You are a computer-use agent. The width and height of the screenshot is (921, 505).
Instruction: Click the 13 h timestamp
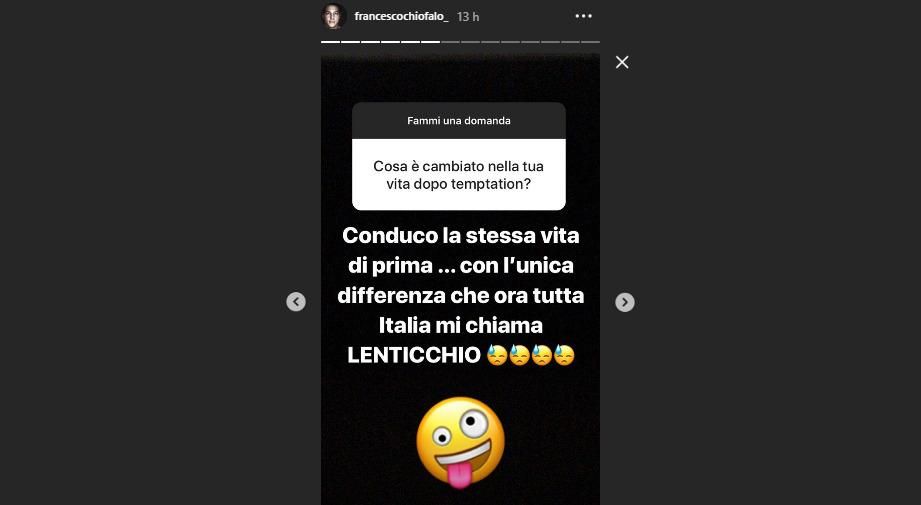(468, 17)
